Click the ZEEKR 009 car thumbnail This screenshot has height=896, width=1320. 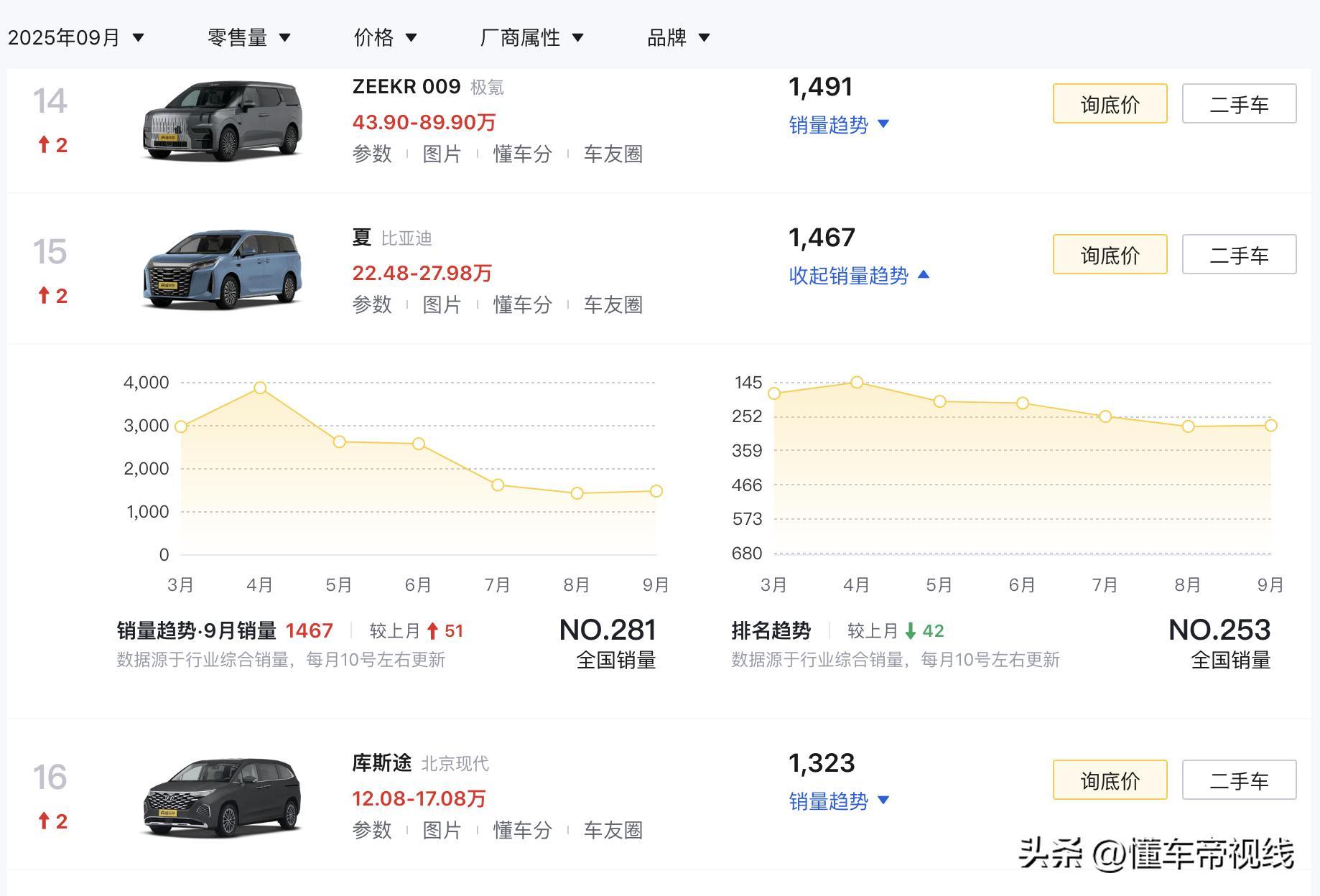[222, 121]
